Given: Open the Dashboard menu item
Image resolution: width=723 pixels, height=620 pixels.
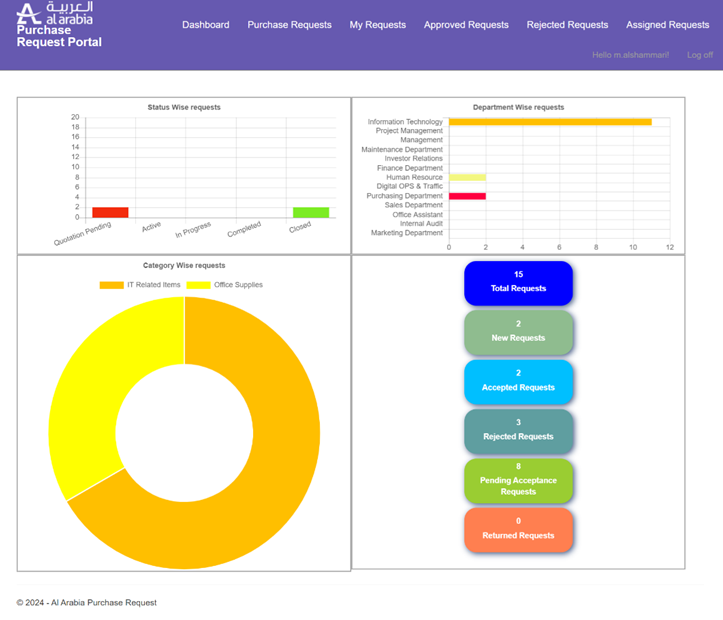Looking at the screenshot, I should pos(205,25).
